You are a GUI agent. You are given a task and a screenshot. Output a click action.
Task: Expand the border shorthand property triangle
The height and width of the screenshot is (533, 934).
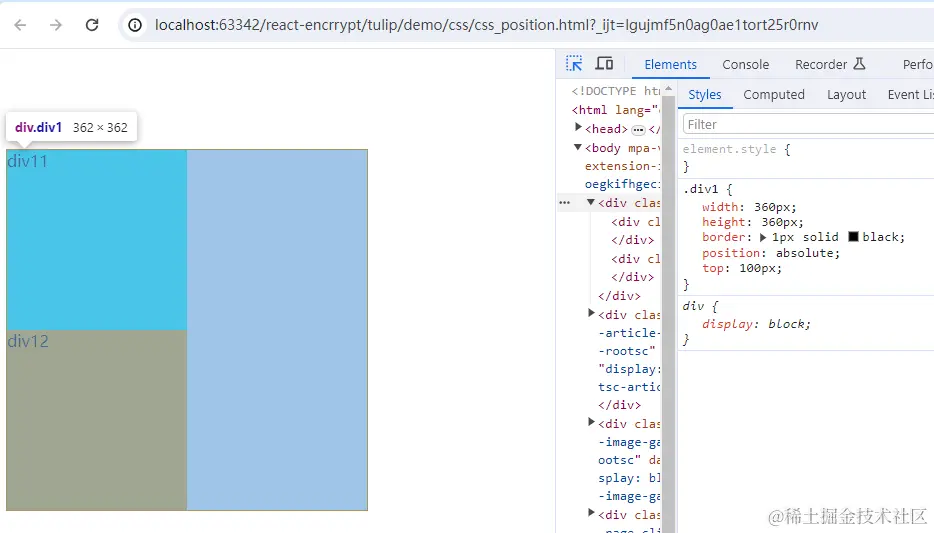(x=763, y=238)
